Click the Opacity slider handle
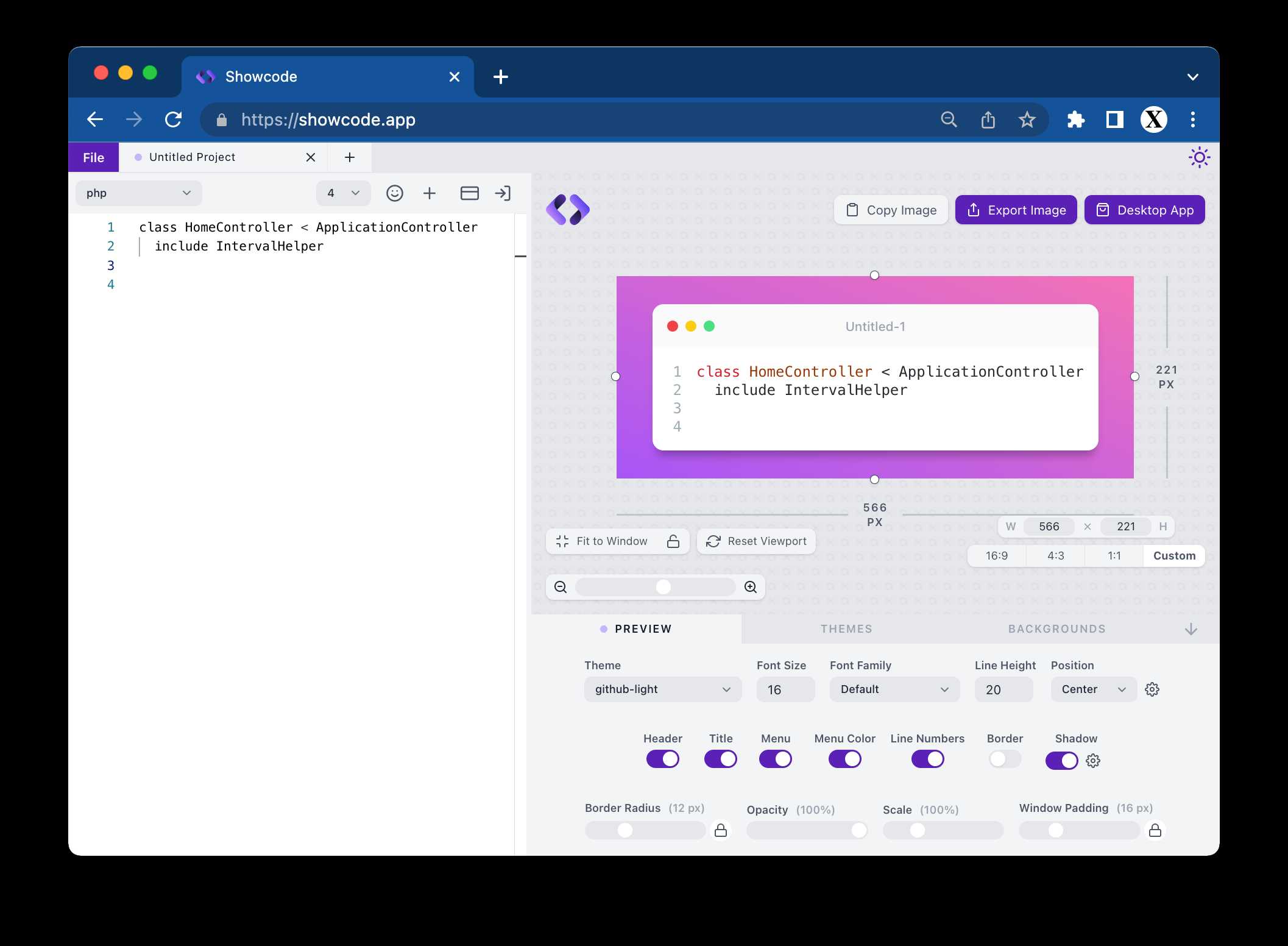The width and height of the screenshot is (1288, 946). [859, 830]
